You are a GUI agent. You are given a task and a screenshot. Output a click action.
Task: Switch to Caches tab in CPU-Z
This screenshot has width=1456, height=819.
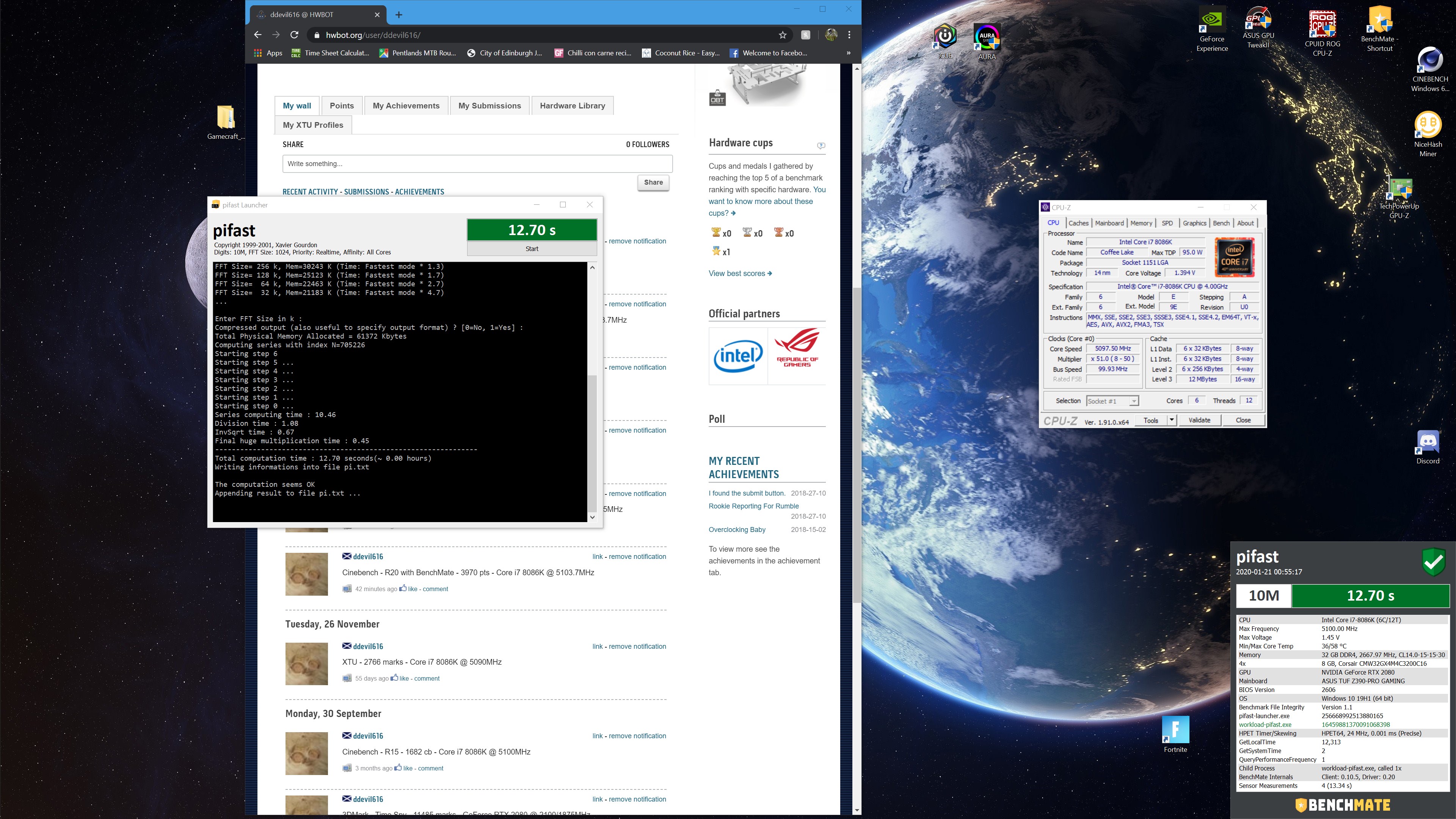click(x=1078, y=223)
